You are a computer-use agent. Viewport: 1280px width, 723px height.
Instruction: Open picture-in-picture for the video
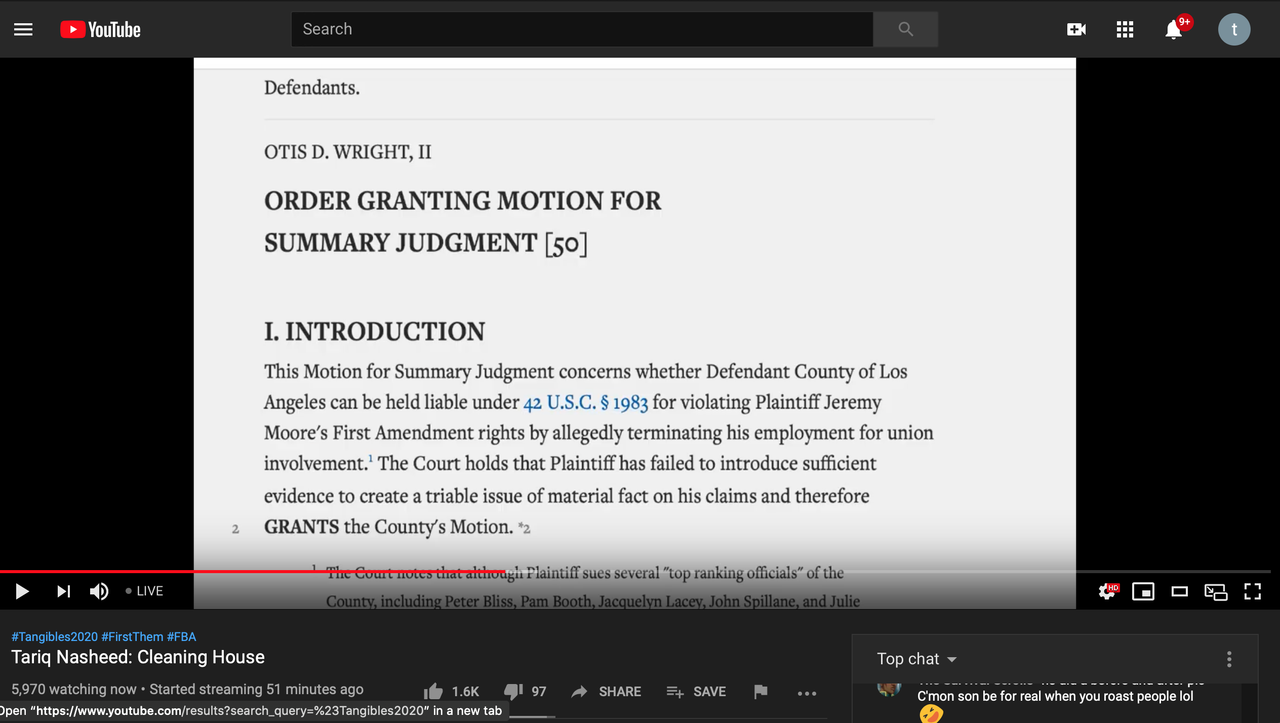point(1216,591)
